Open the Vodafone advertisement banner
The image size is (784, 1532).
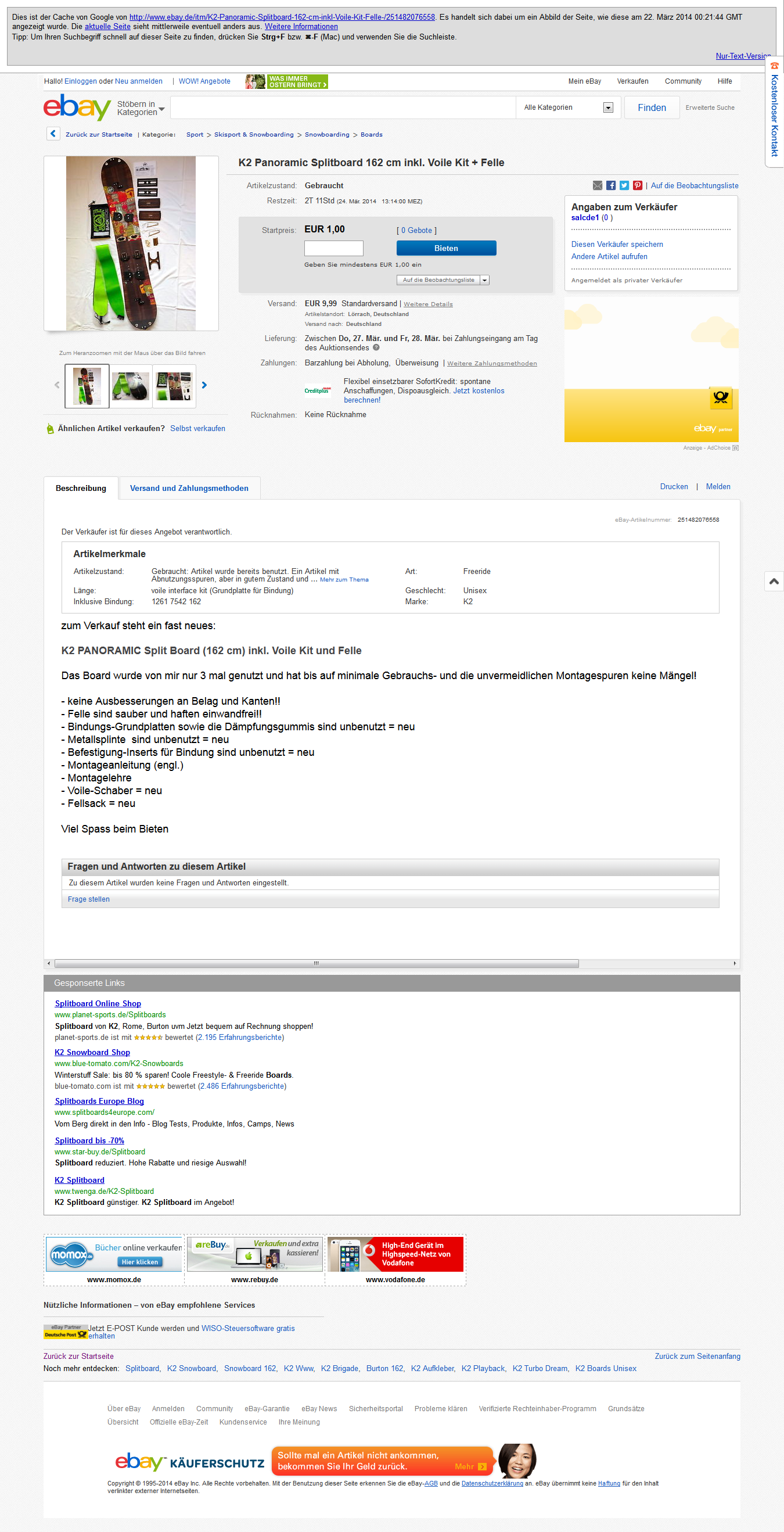coord(395,1254)
